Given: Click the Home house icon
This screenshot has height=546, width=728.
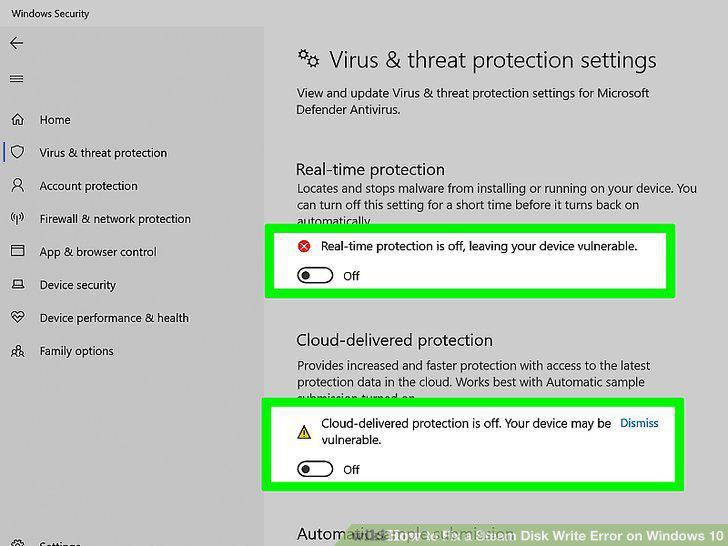Looking at the screenshot, I should [18, 119].
